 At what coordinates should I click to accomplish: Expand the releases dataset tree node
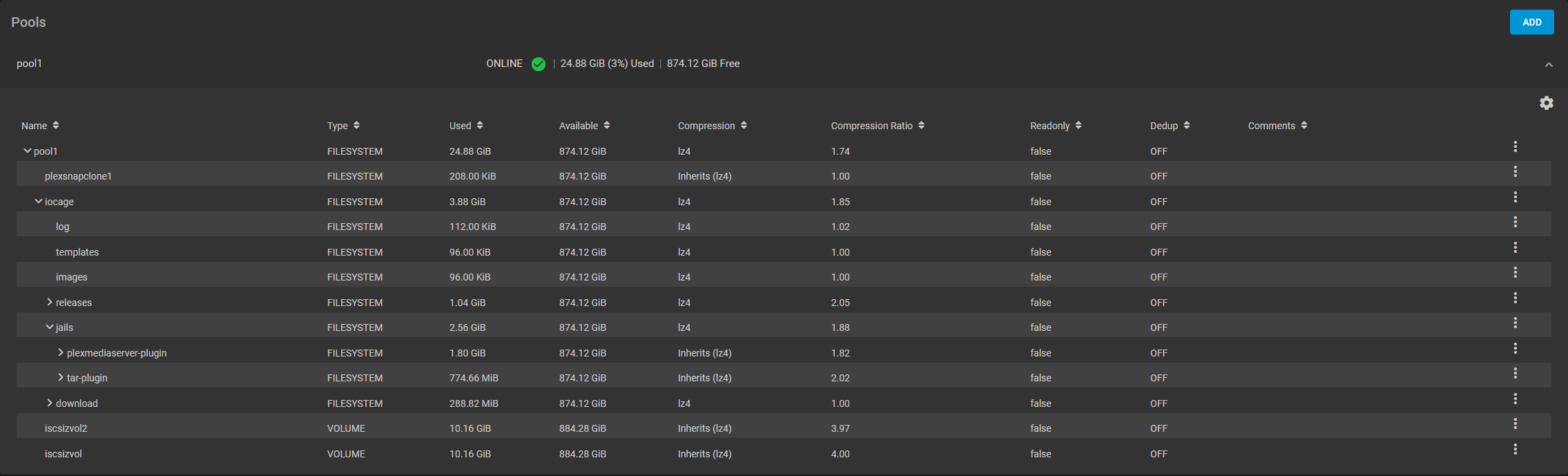click(50, 302)
